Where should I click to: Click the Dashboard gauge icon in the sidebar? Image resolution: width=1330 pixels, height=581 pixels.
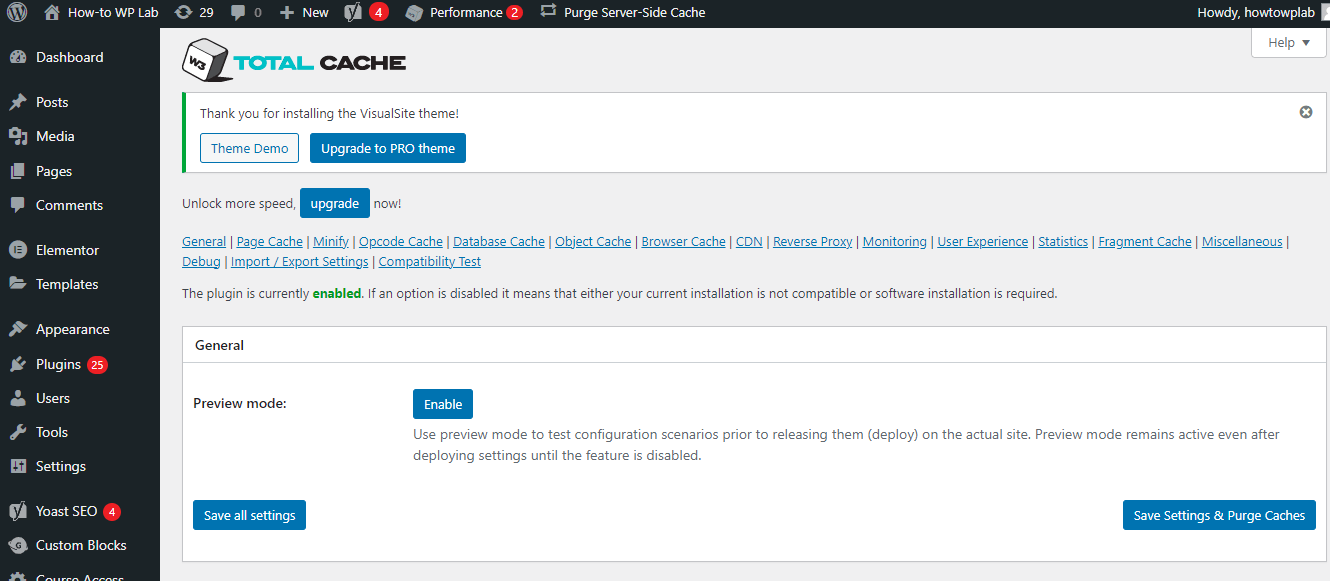click(x=18, y=58)
